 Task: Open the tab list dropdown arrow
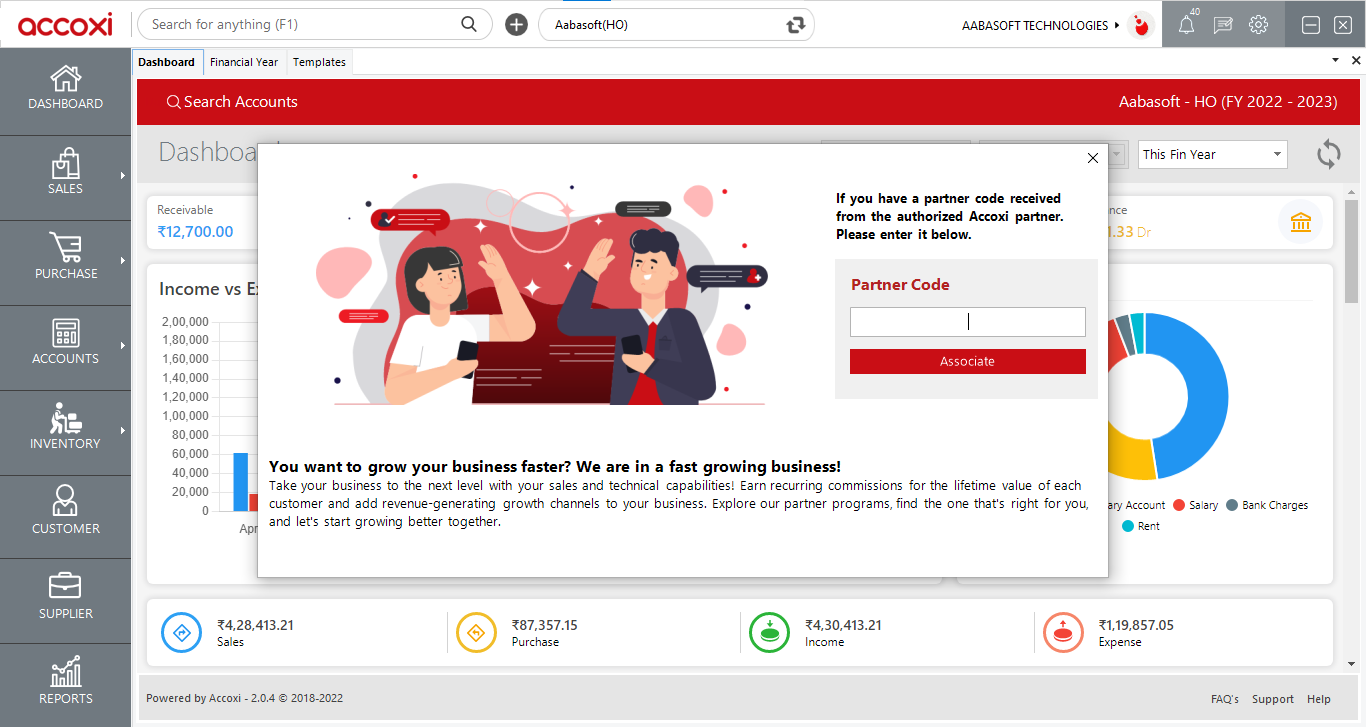tap(1336, 60)
